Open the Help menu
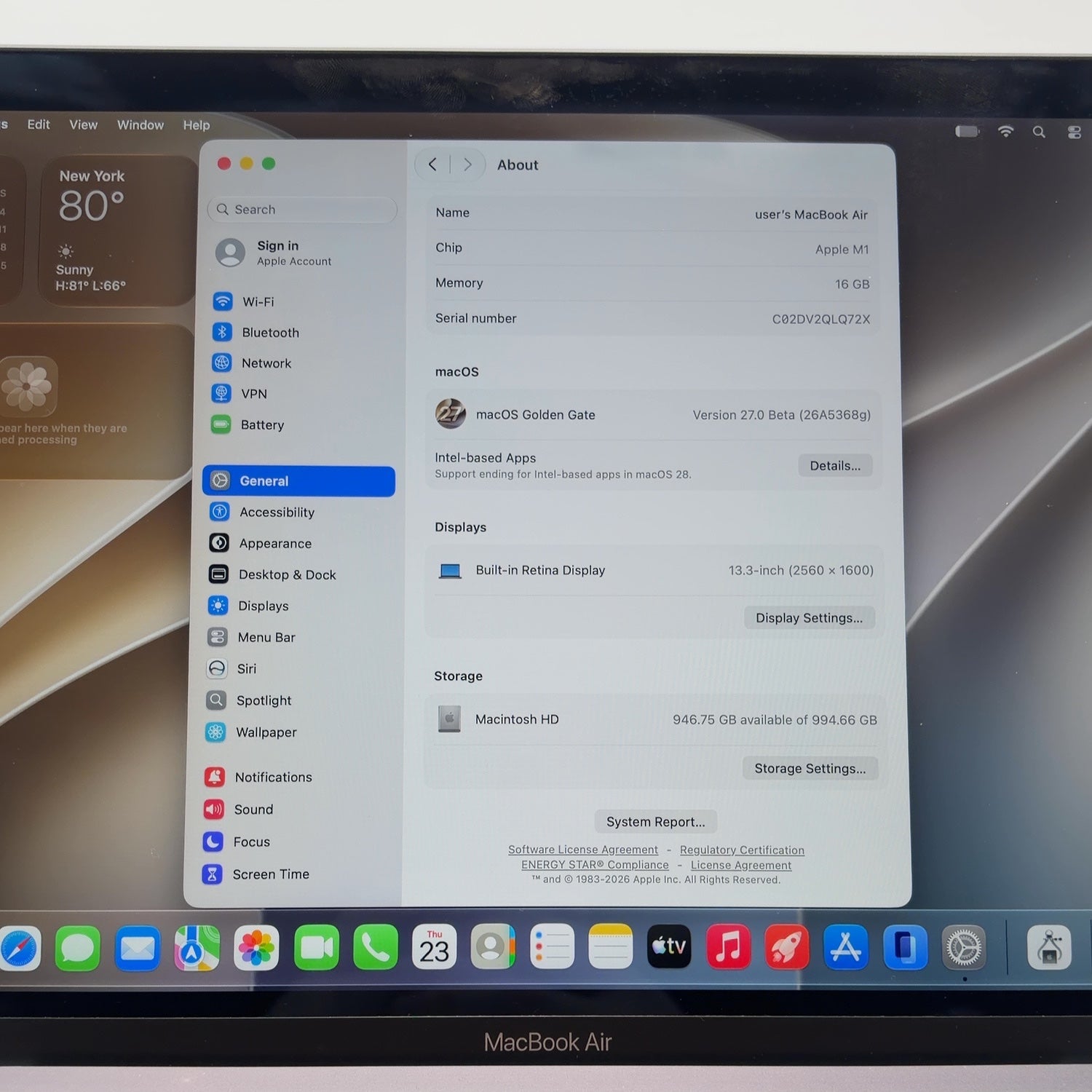This screenshot has height=1092, width=1092. point(197,125)
